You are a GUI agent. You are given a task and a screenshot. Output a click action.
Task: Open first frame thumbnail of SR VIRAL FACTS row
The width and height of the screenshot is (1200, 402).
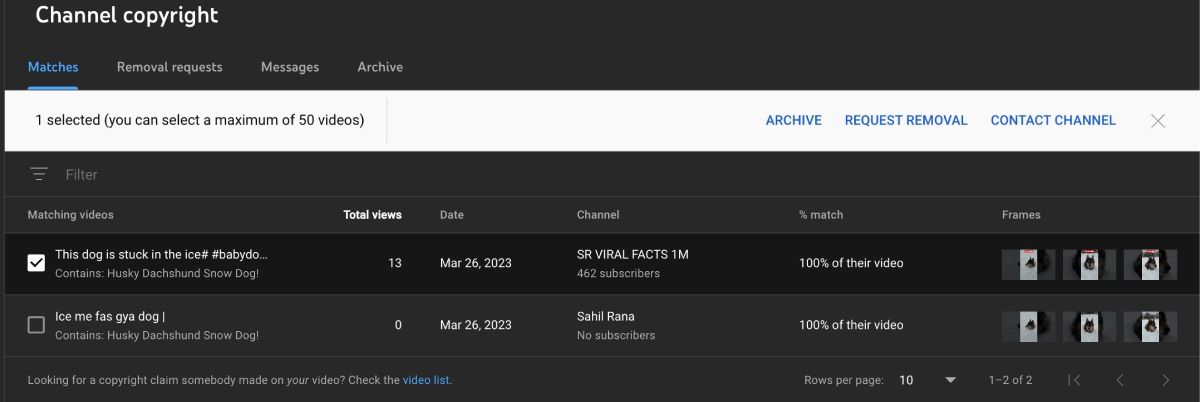(1029, 264)
